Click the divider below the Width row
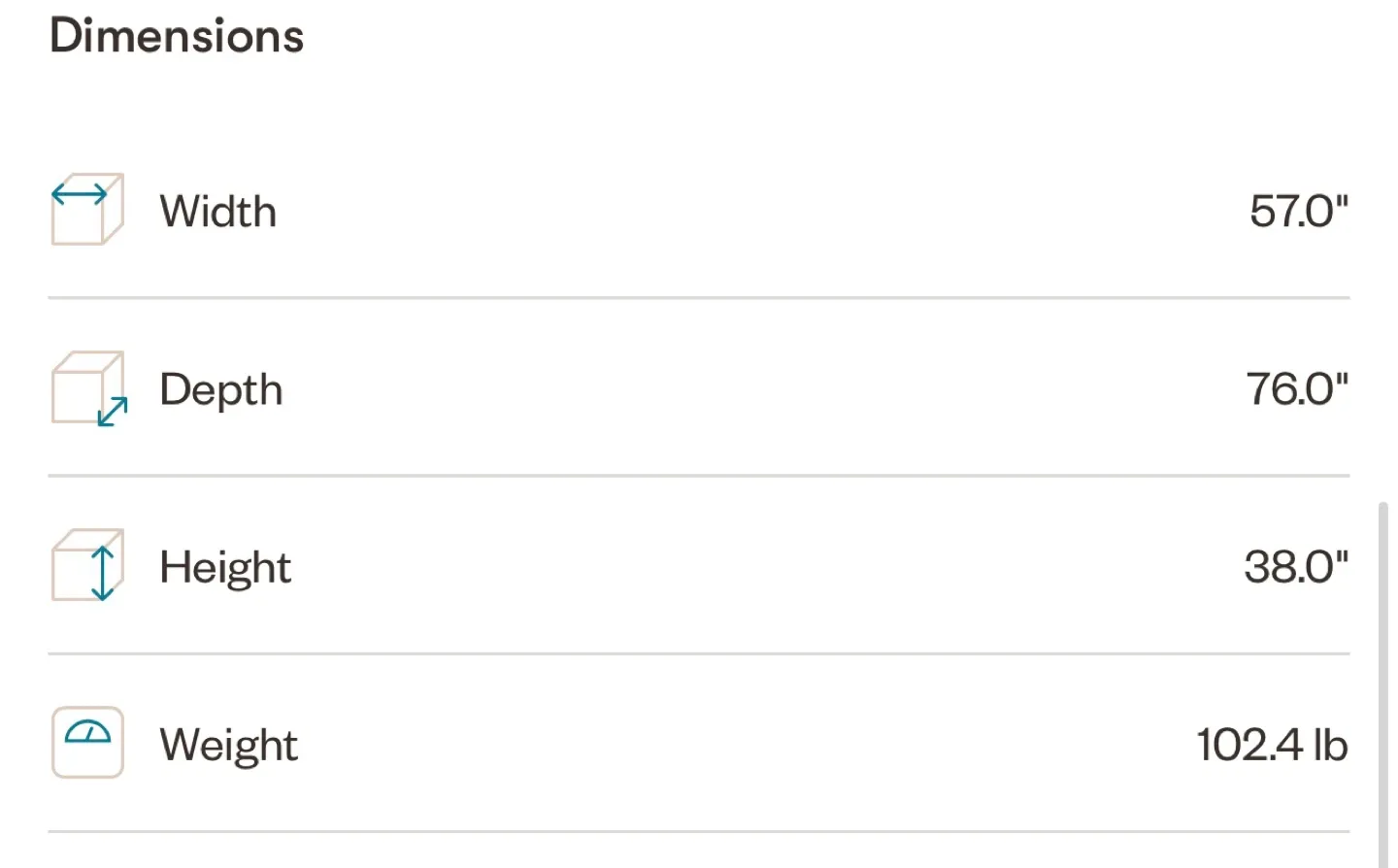Viewport: 1398px width, 868px height. click(699, 298)
